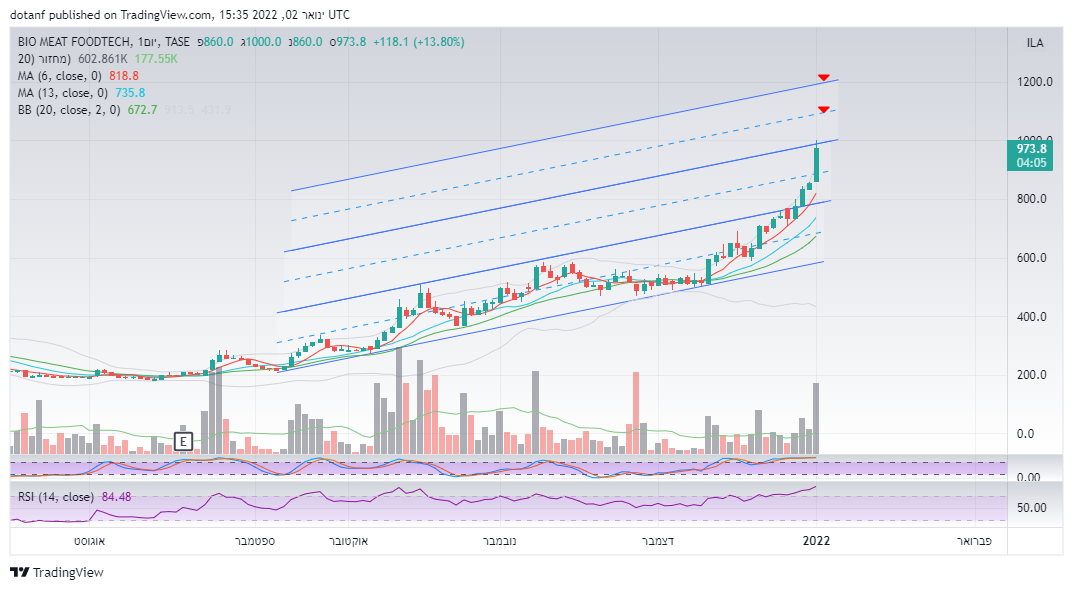Click the אוגוסט month label on time axis
Viewport: 1073px width, 590px height.
pyautogui.click(x=90, y=541)
